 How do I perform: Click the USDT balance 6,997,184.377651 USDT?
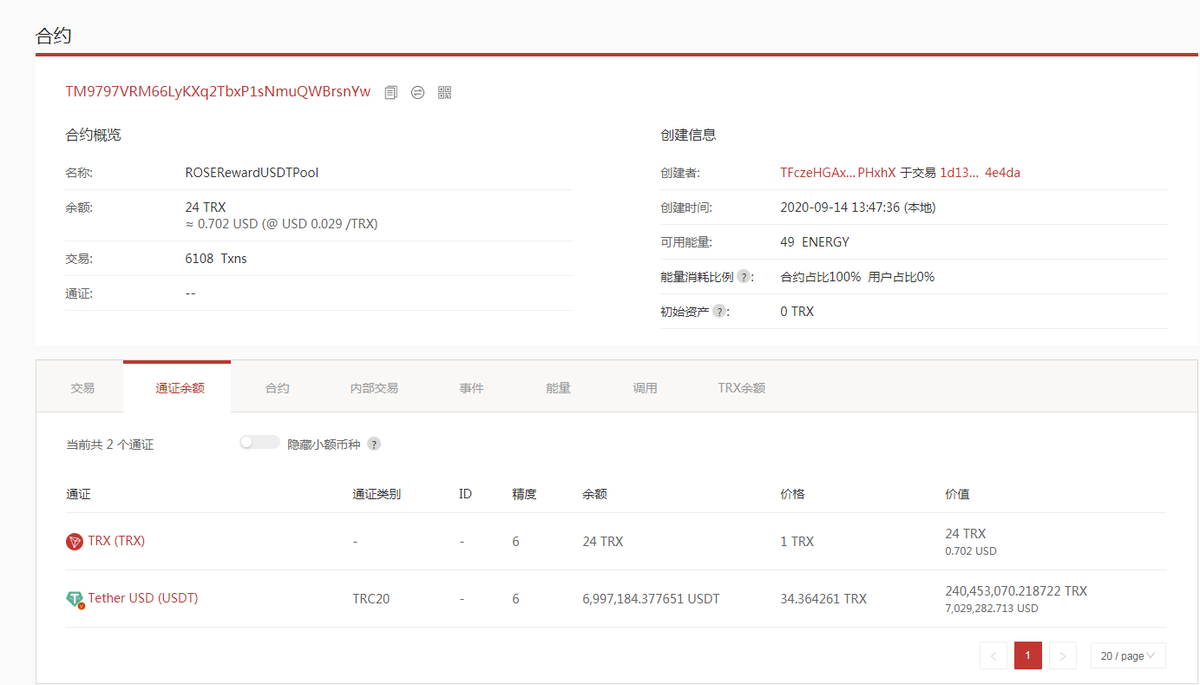click(x=651, y=599)
